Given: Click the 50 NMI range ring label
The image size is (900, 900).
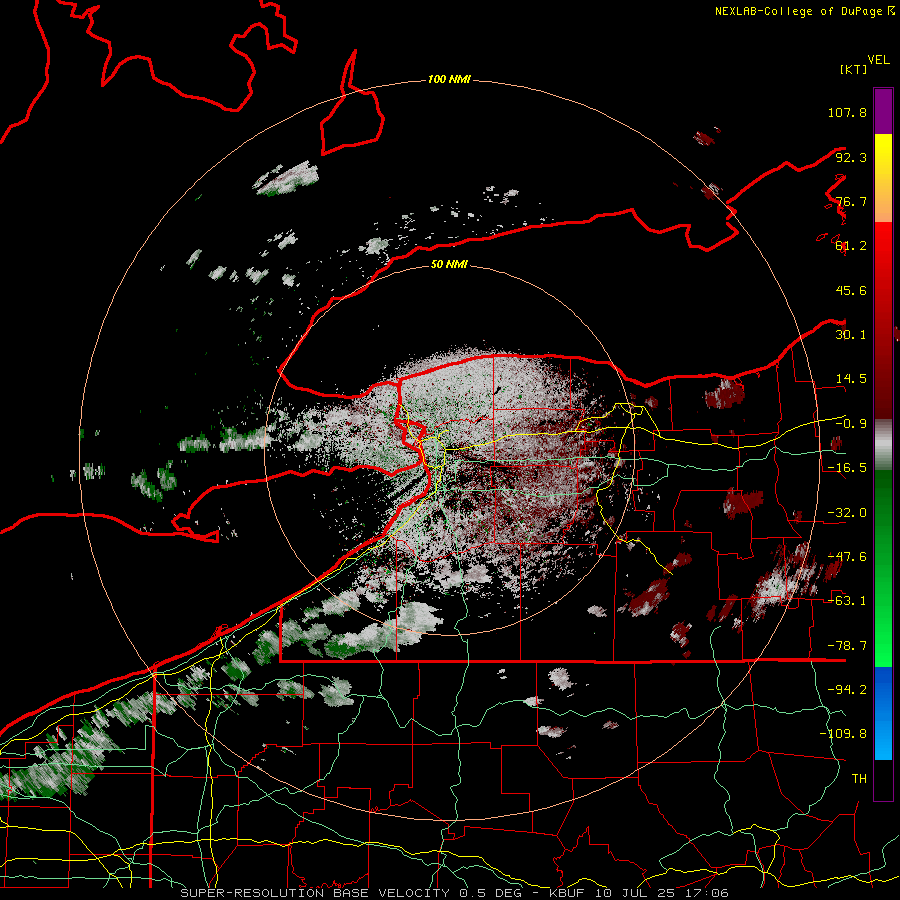Looking at the screenshot, I should 449,265.
